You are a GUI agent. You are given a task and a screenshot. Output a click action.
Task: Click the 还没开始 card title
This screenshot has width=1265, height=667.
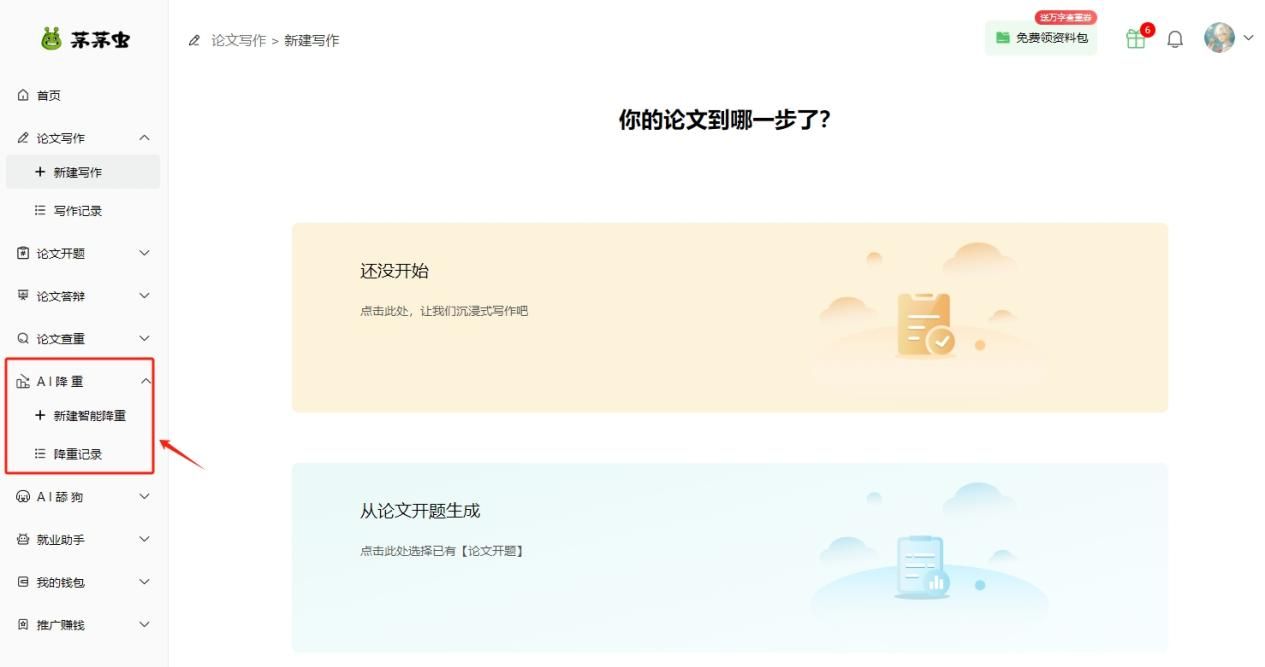[394, 271]
